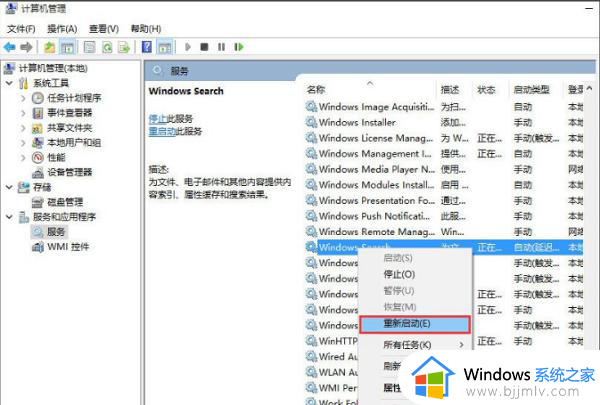Click the 停止 link for this service

click(158, 119)
